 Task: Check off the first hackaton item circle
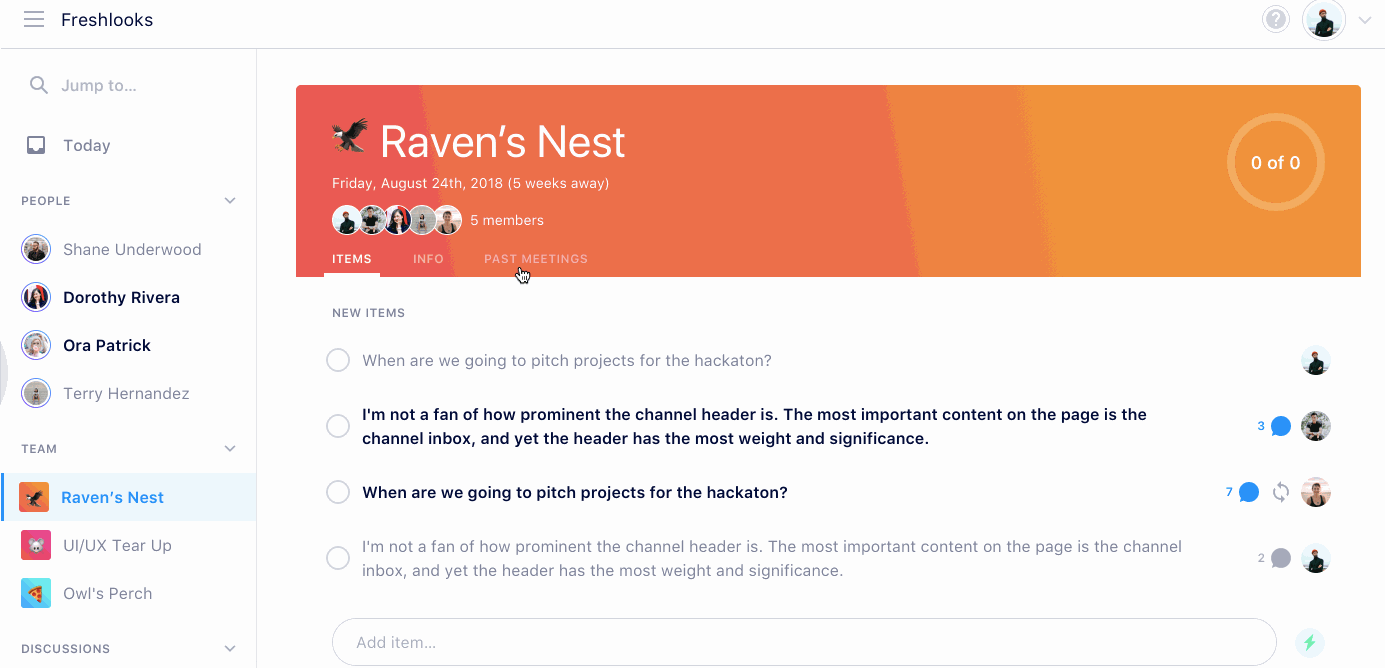pos(338,360)
